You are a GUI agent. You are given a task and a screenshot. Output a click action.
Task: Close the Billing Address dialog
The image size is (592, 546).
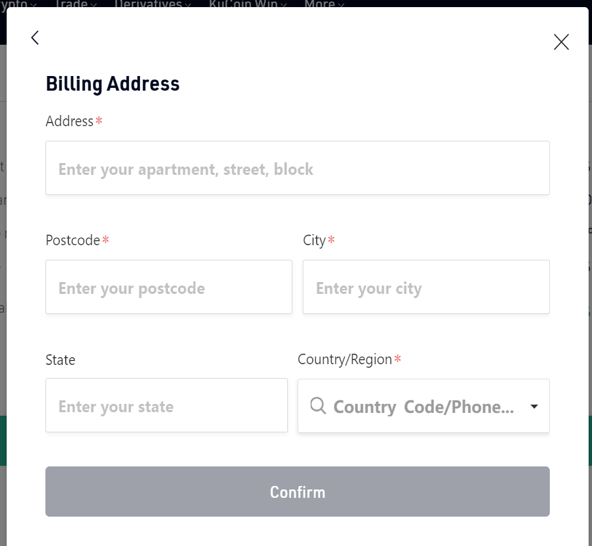click(561, 42)
